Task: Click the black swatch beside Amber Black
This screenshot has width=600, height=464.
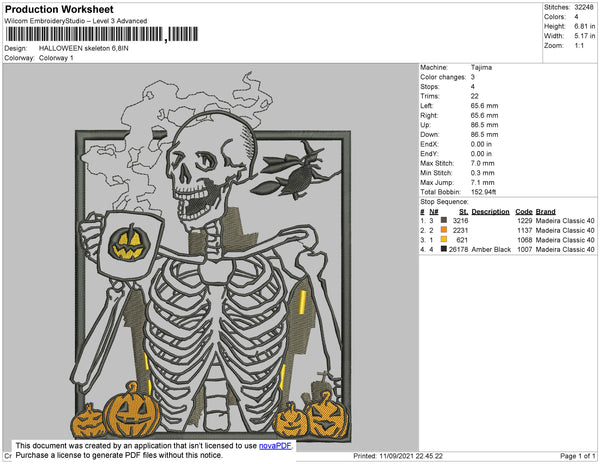Action: coord(444,249)
